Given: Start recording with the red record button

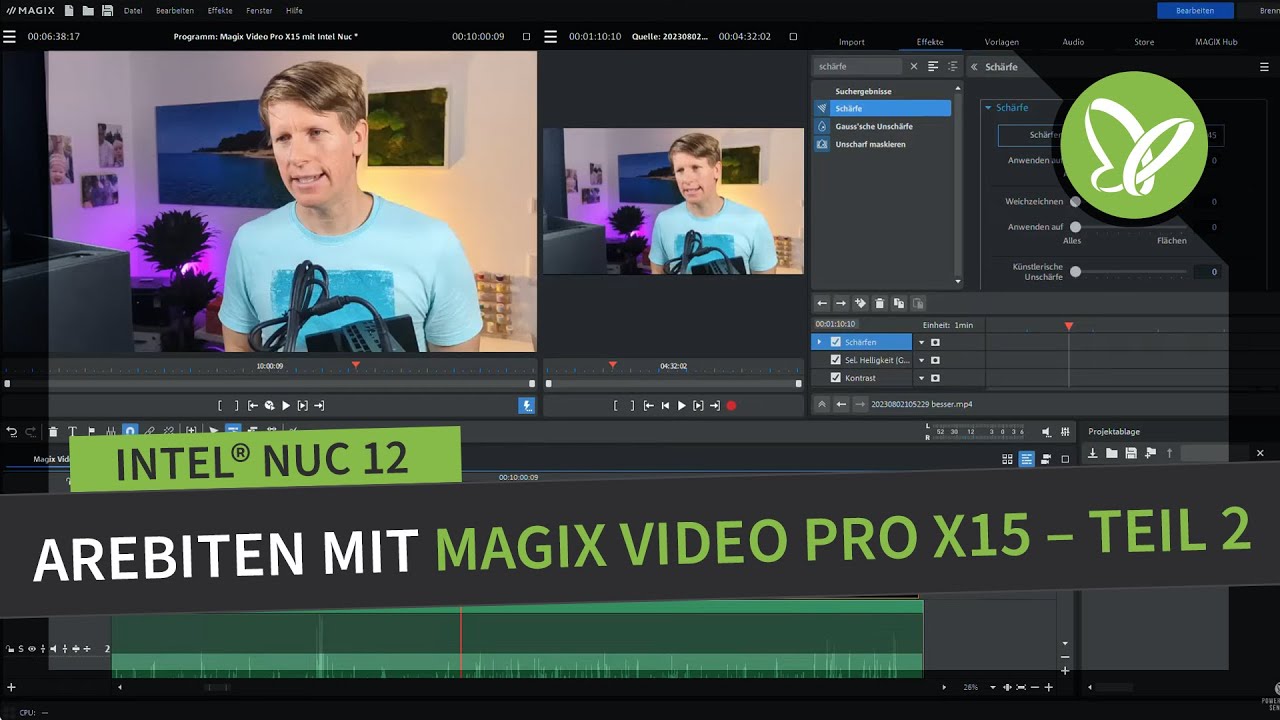Looking at the screenshot, I should point(731,406).
